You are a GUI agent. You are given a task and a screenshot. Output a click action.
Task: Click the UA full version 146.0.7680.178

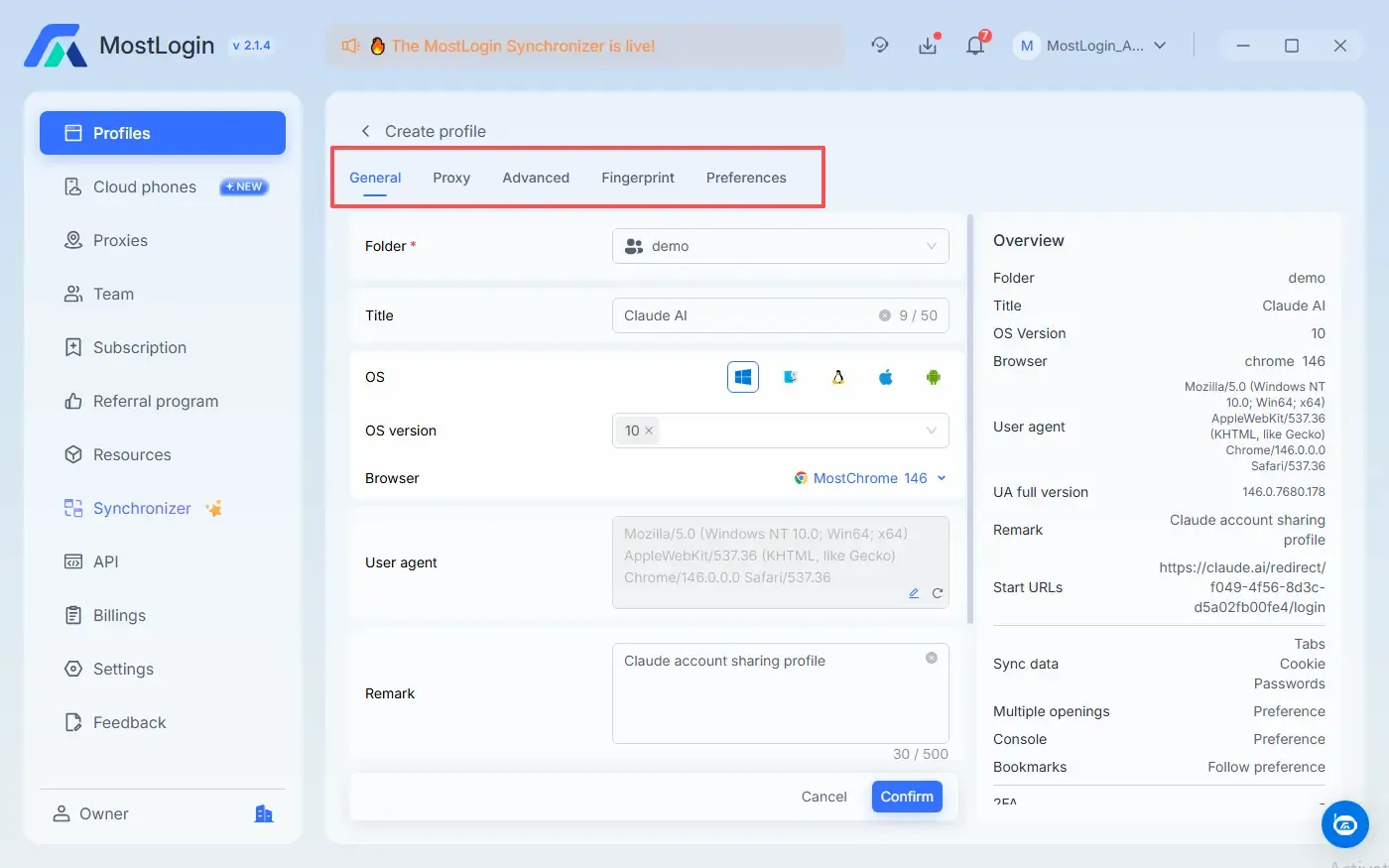click(x=1284, y=492)
